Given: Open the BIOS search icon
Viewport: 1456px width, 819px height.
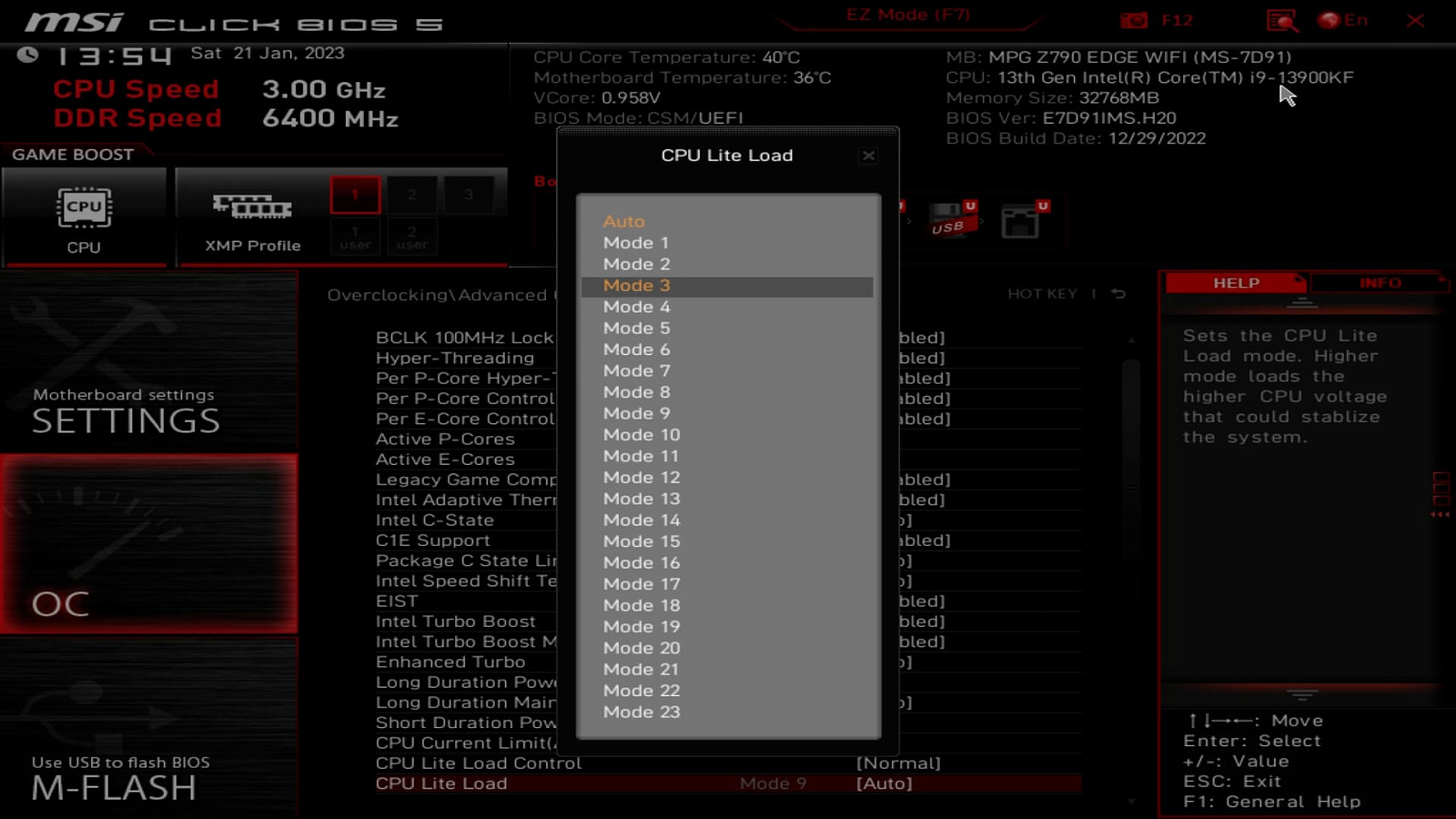Looking at the screenshot, I should pos(1281,20).
